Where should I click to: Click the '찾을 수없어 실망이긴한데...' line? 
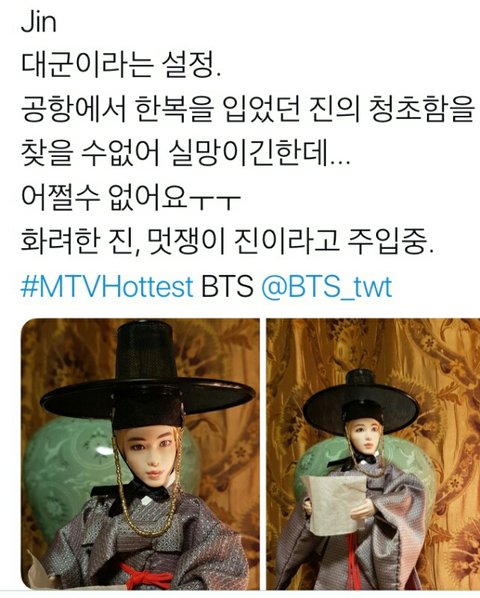(x=185, y=155)
